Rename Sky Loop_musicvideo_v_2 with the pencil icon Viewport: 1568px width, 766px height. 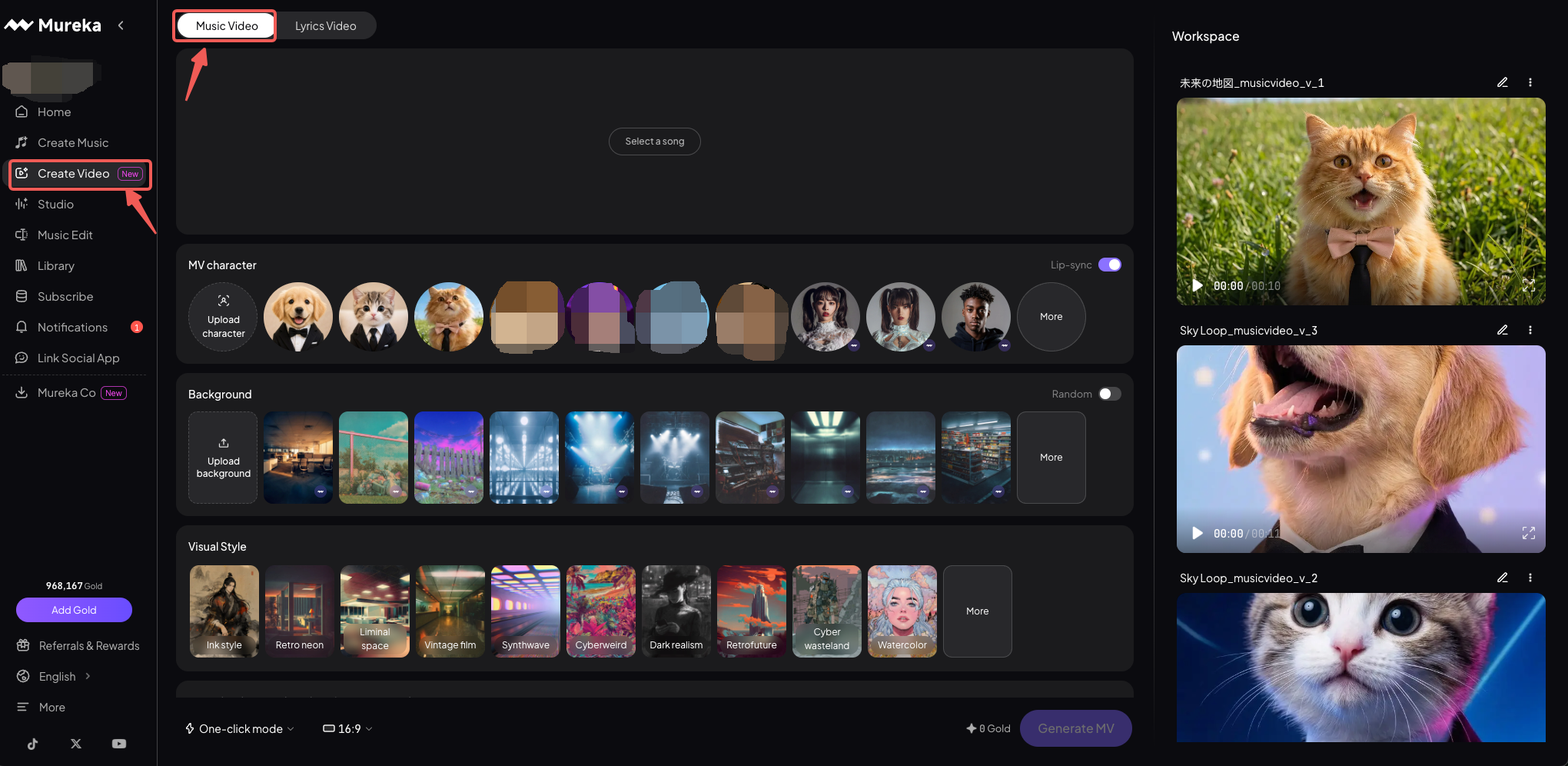point(1502,578)
